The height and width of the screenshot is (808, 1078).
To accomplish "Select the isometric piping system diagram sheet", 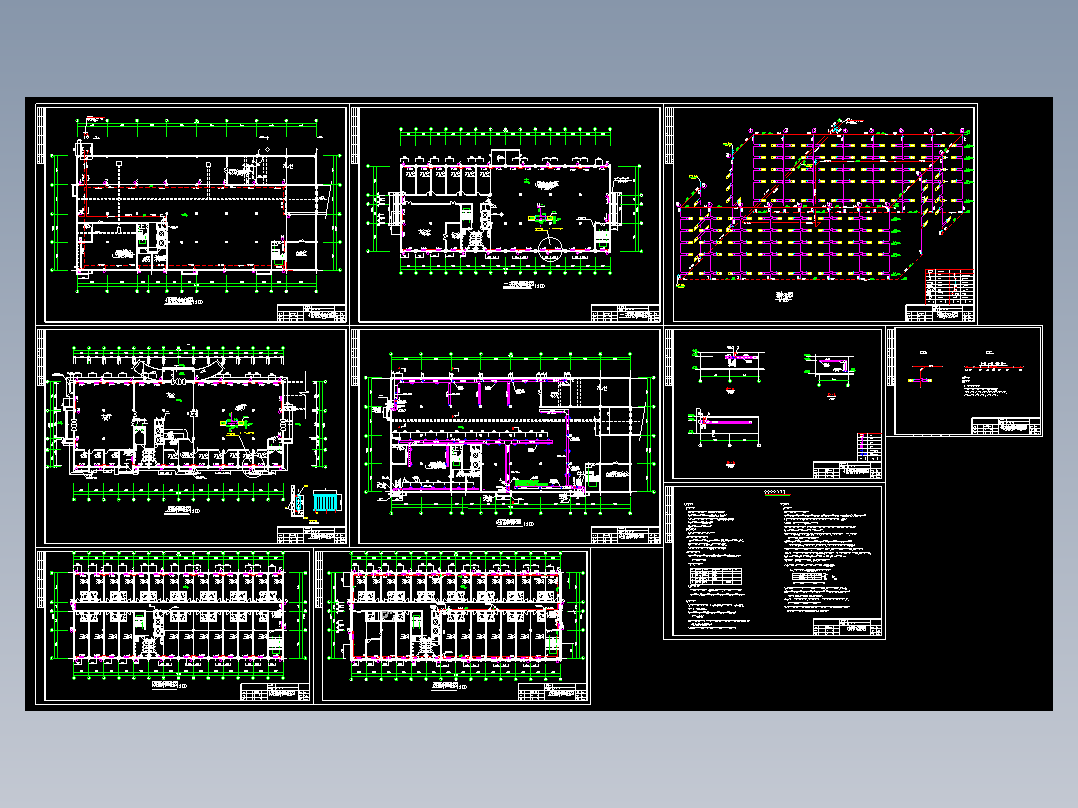I will point(821,214).
